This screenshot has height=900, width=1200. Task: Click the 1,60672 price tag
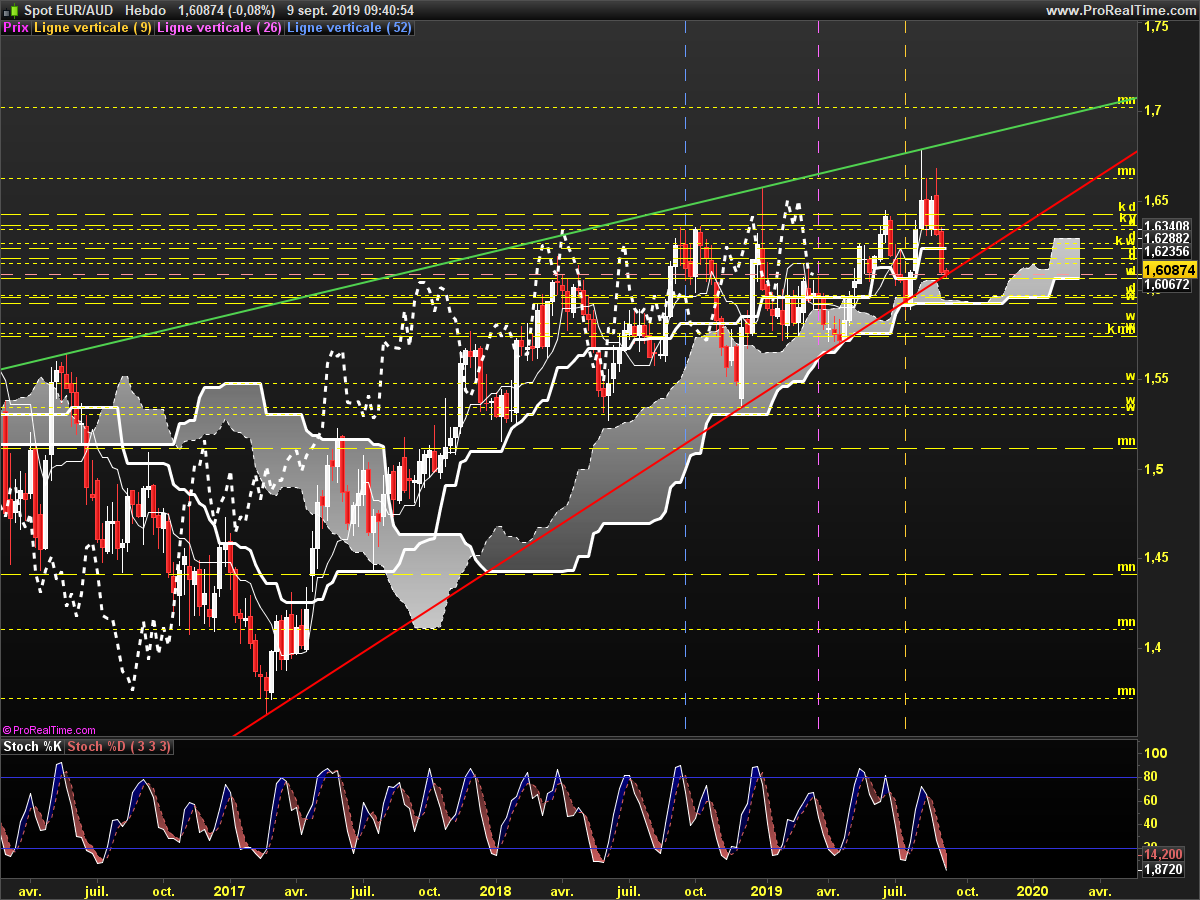pyautogui.click(x=1166, y=285)
